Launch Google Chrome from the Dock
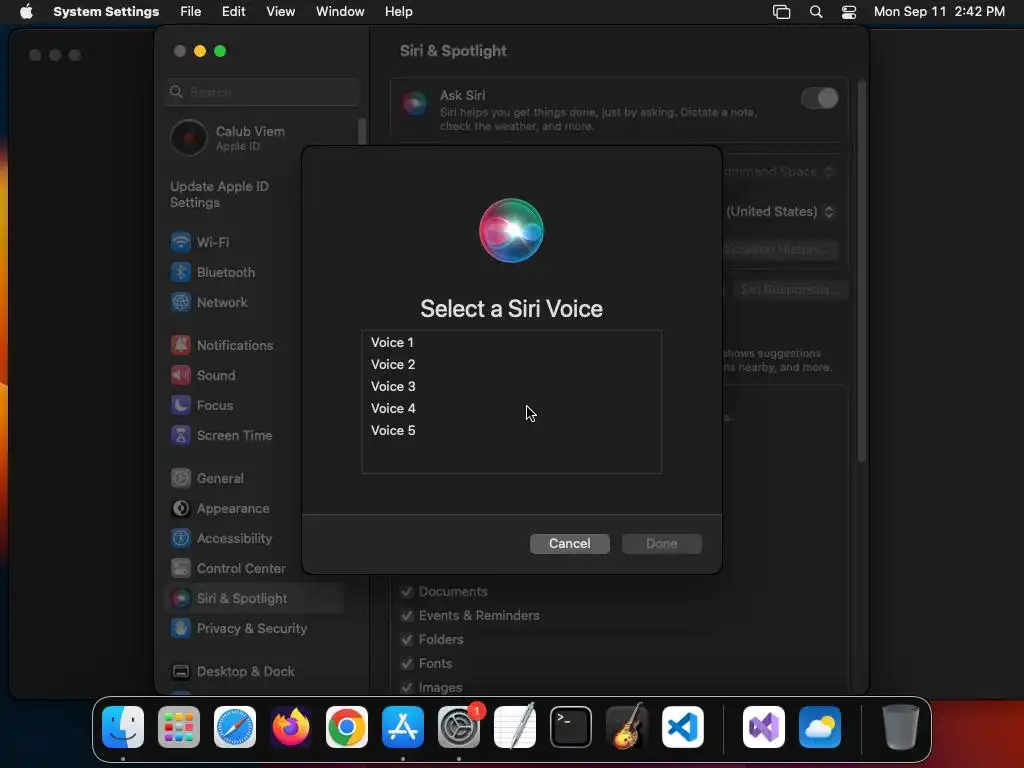This screenshot has height=768, width=1024. [347, 727]
